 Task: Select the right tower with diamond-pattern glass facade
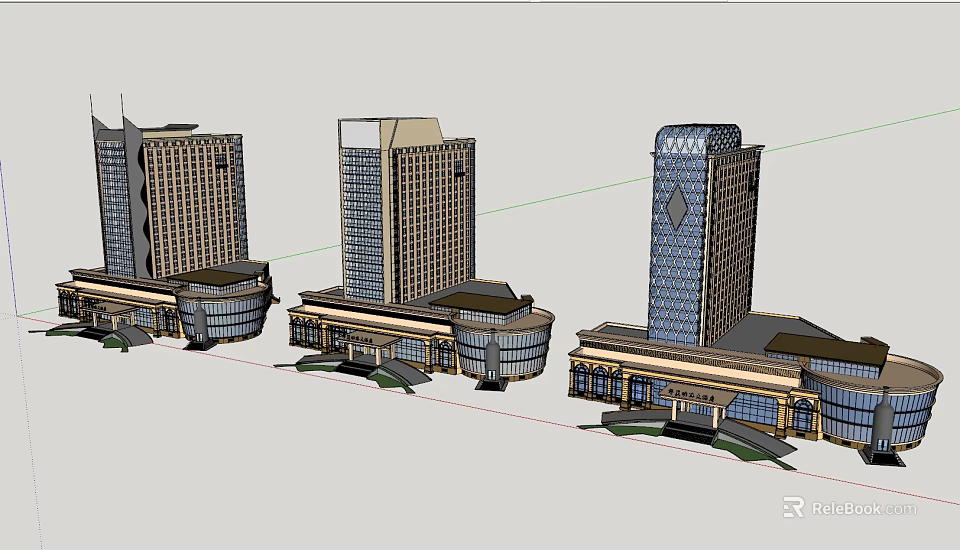point(705,236)
